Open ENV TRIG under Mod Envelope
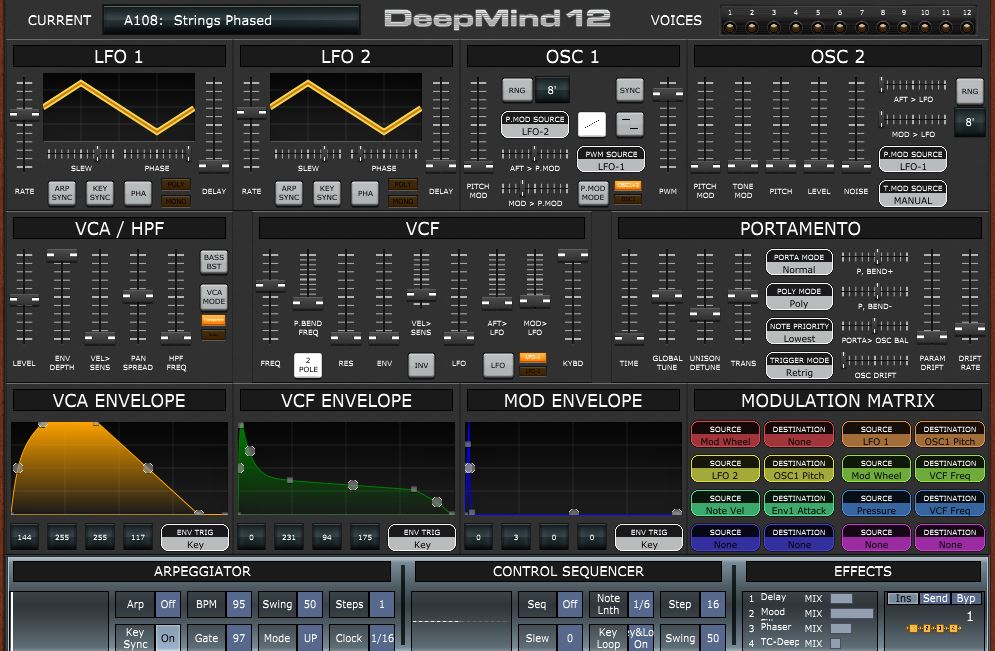The width and height of the screenshot is (995, 651). point(649,537)
